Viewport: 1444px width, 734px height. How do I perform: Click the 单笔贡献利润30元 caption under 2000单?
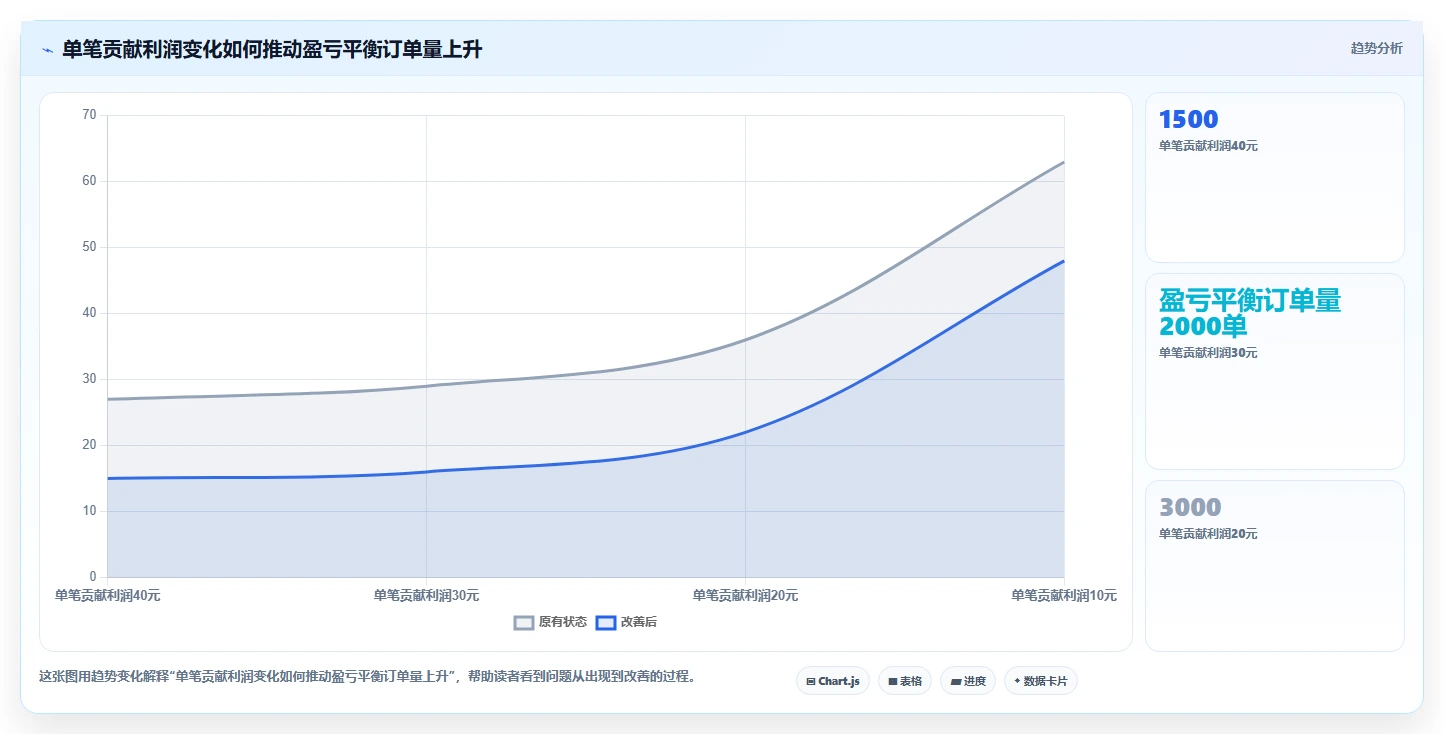(x=1208, y=353)
